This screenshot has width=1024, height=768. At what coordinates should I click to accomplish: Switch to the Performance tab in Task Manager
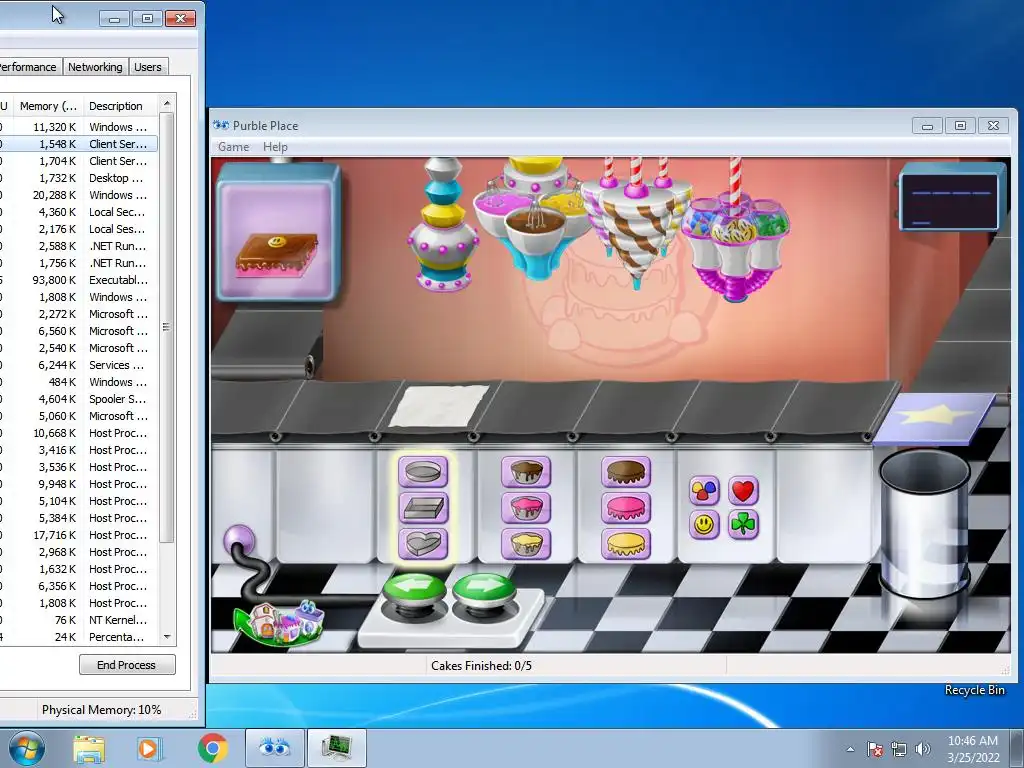tap(29, 67)
